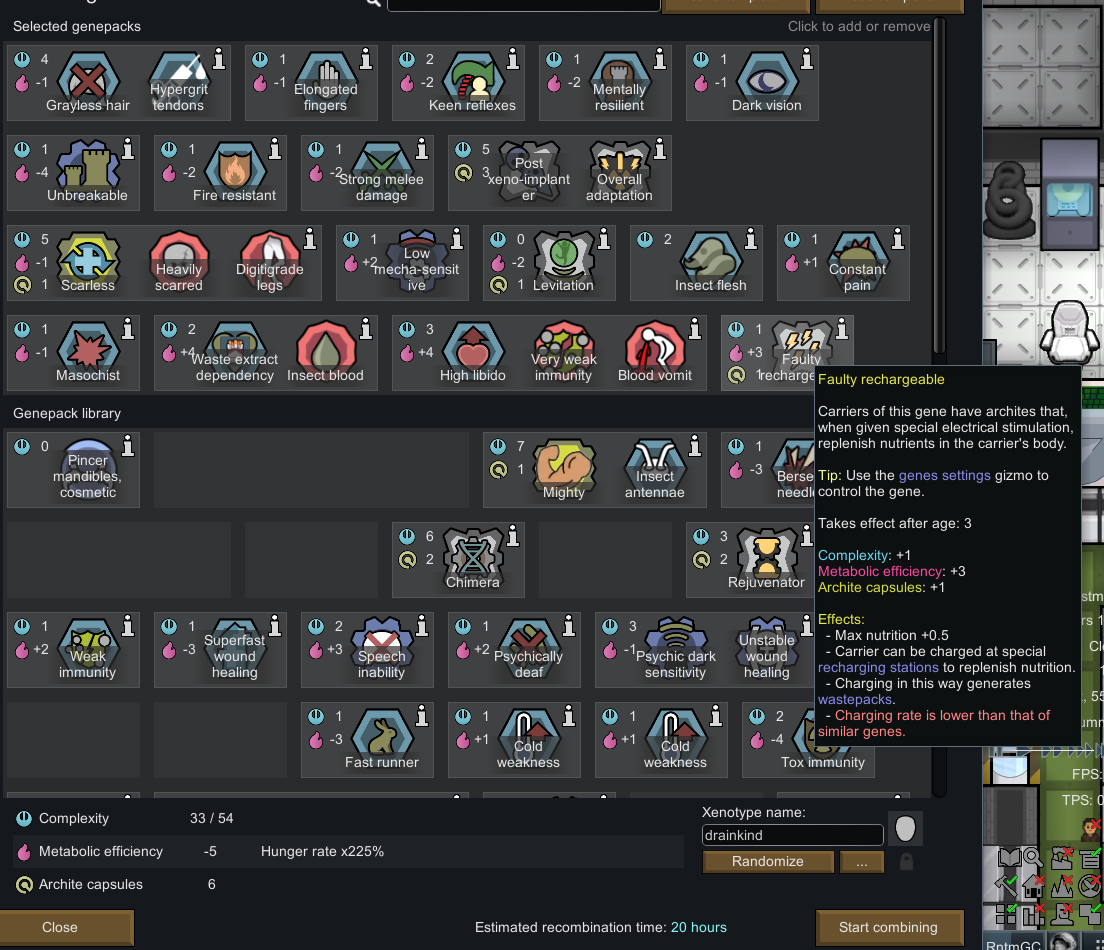Image resolution: width=1104 pixels, height=950 pixels.
Task: Toggle the lock icon beside Randomize
Action: click(x=907, y=861)
